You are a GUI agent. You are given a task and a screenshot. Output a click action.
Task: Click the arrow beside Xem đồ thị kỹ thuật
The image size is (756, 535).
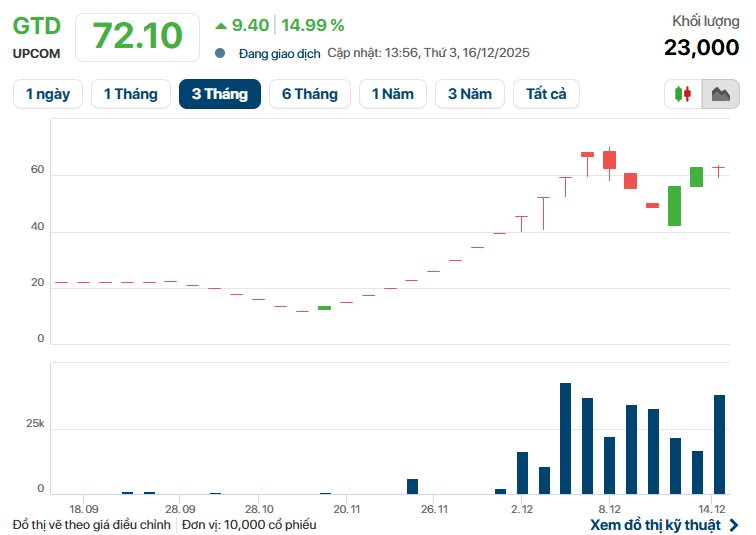734,525
